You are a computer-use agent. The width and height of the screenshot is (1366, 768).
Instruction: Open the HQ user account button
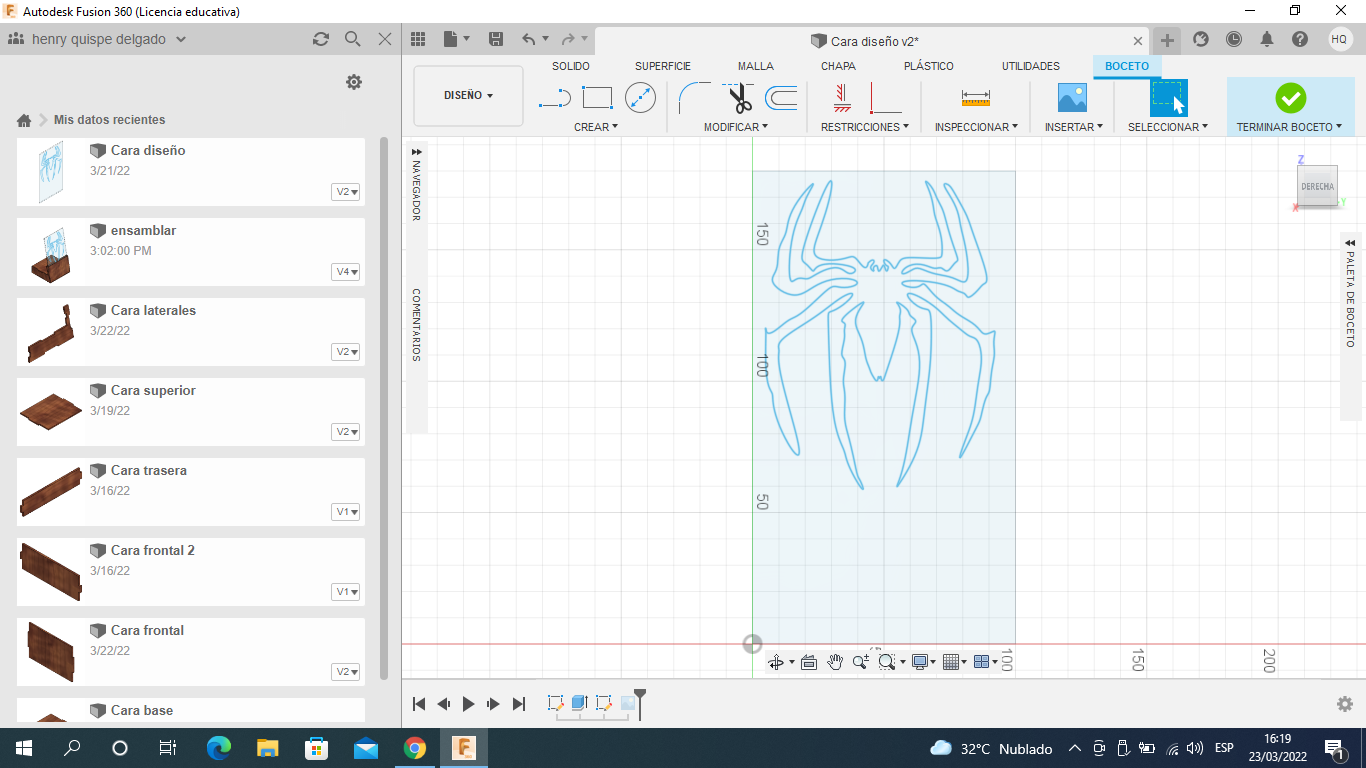click(1340, 39)
